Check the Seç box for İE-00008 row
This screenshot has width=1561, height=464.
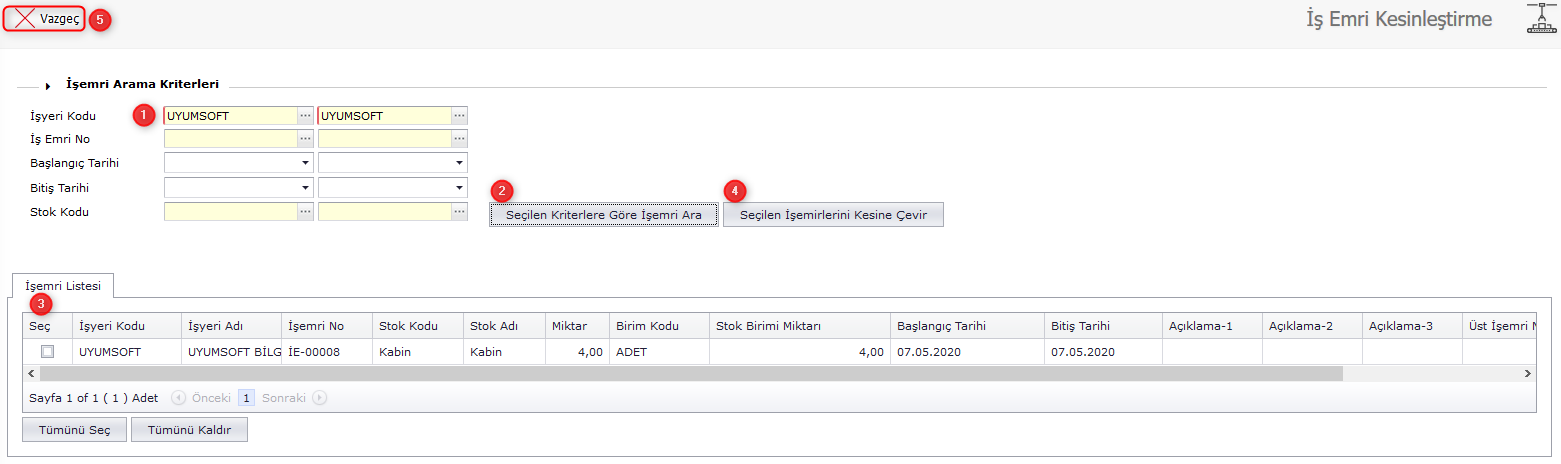coord(47,352)
